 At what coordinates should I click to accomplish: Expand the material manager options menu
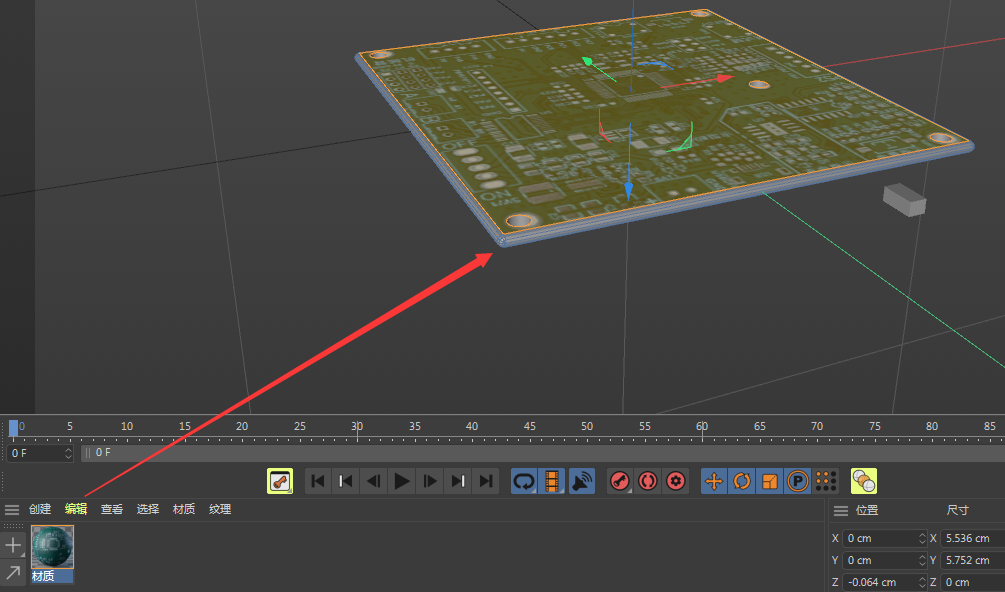click(12, 509)
